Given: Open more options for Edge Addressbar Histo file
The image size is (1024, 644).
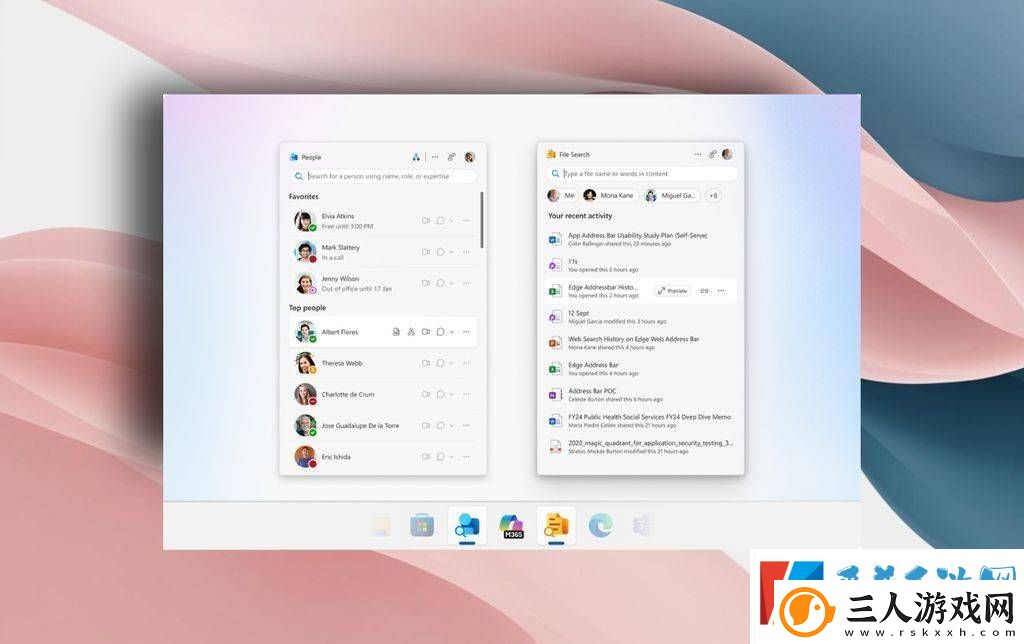Looking at the screenshot, I should 721,291.
